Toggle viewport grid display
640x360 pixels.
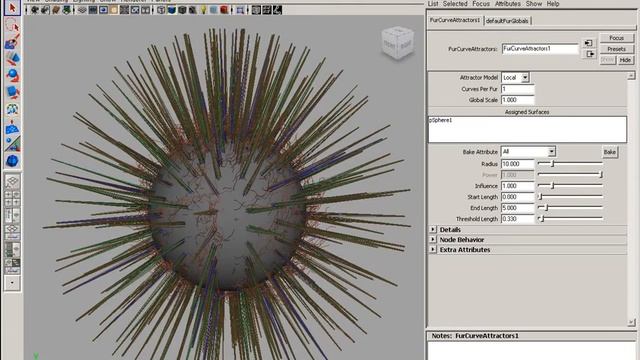[x=82, y=10]
